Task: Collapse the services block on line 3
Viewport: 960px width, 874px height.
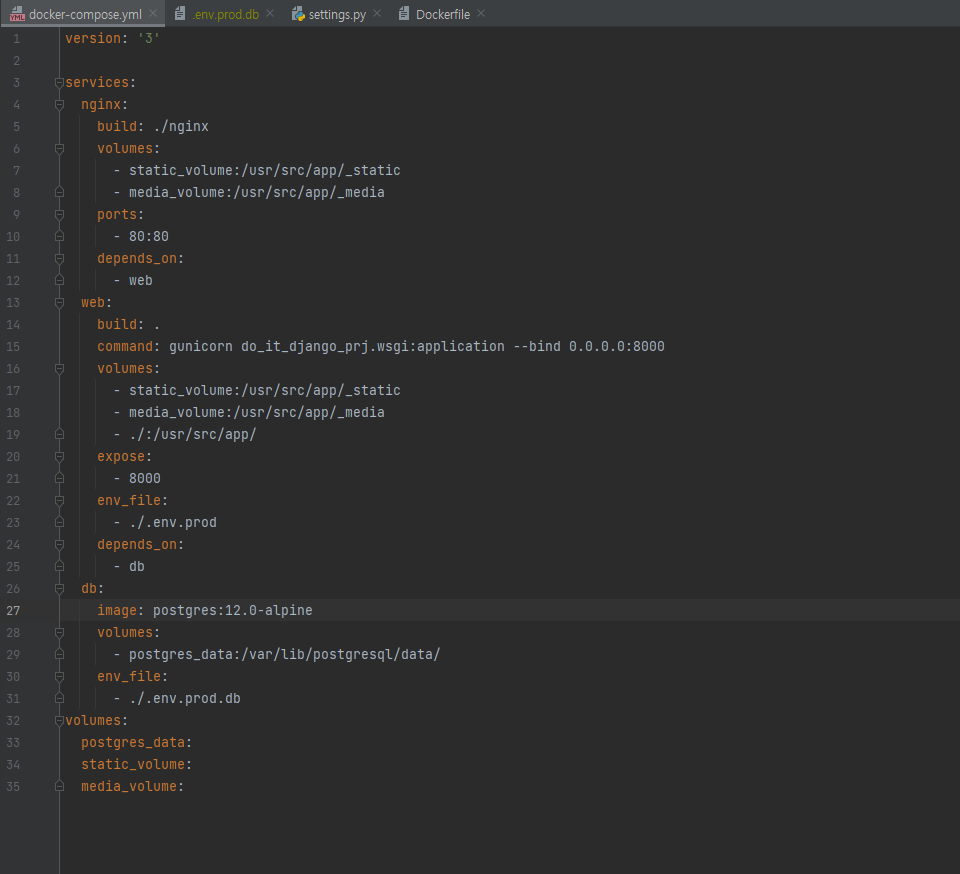Action: click(x=59, y=83)
